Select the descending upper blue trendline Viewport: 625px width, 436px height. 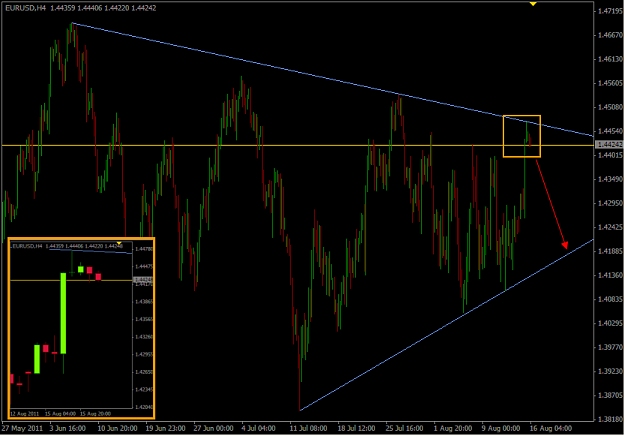coord(332,80)
